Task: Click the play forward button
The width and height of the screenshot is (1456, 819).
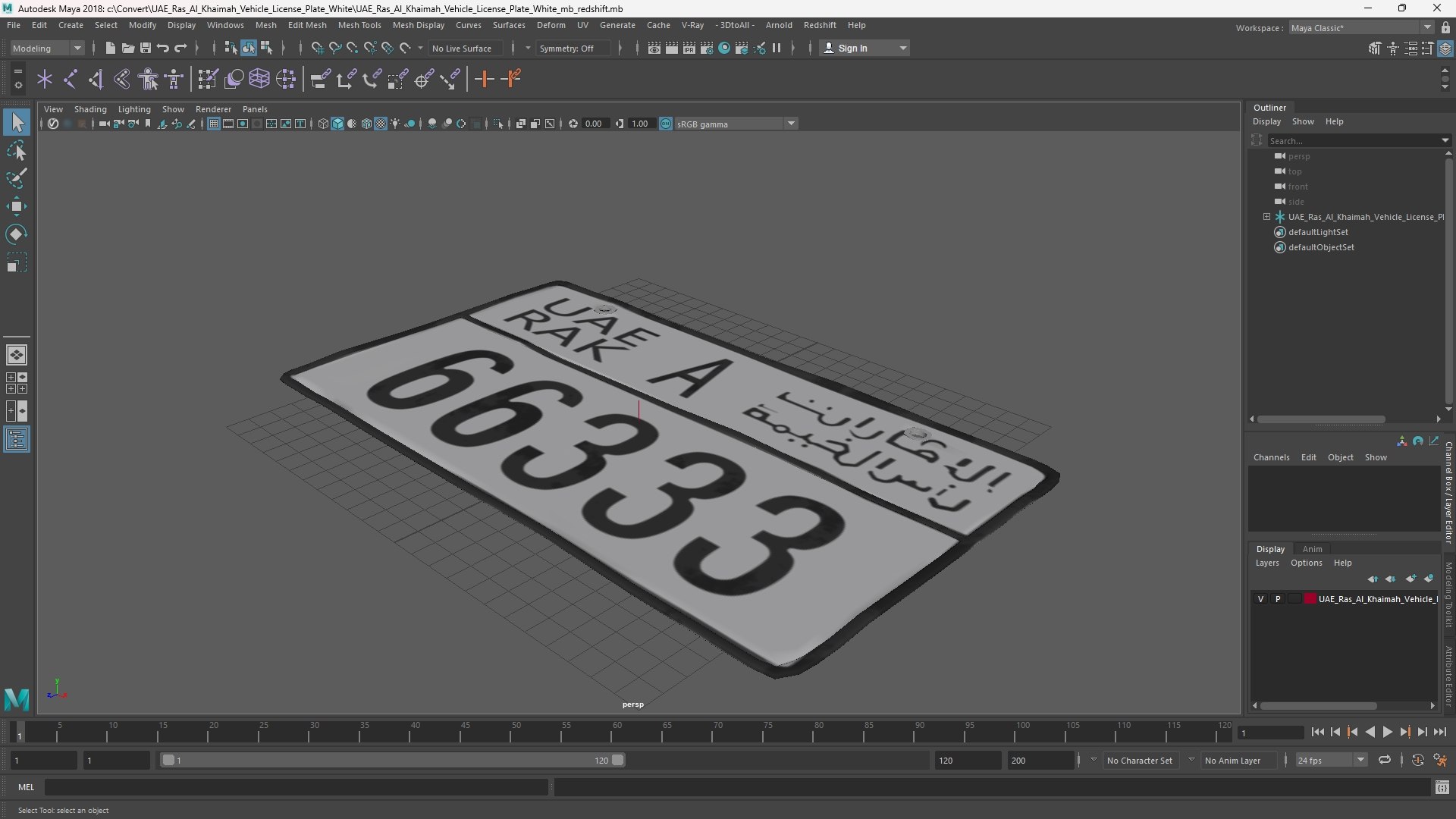Action: (x=1387, y=732)
